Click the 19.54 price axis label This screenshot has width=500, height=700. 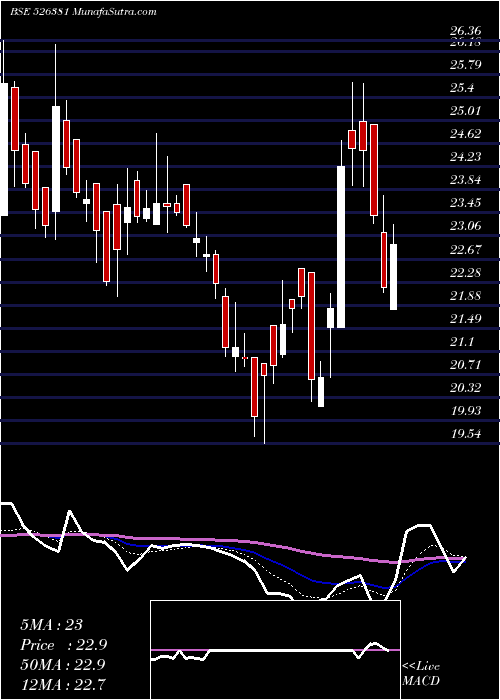pyautogui.click(x=466, y=434)
